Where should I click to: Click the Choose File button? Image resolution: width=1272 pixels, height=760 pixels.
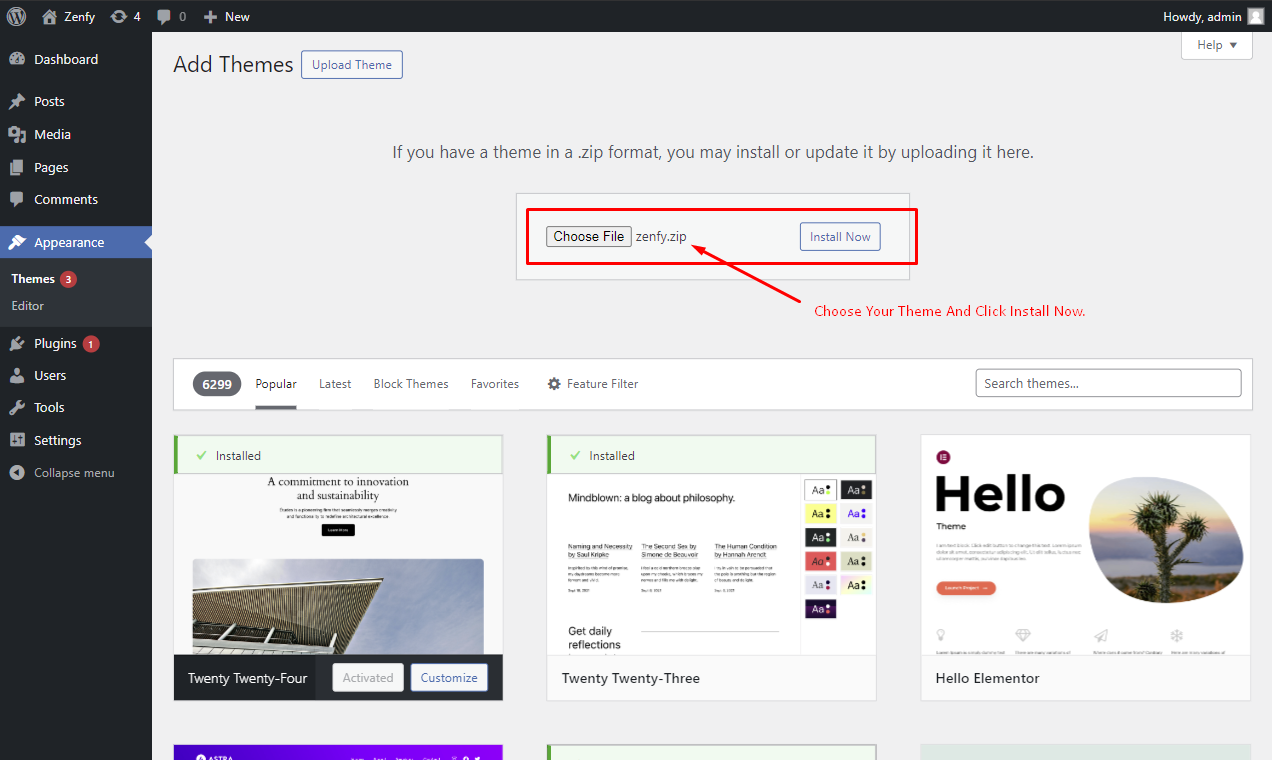[x=589, y=237]
